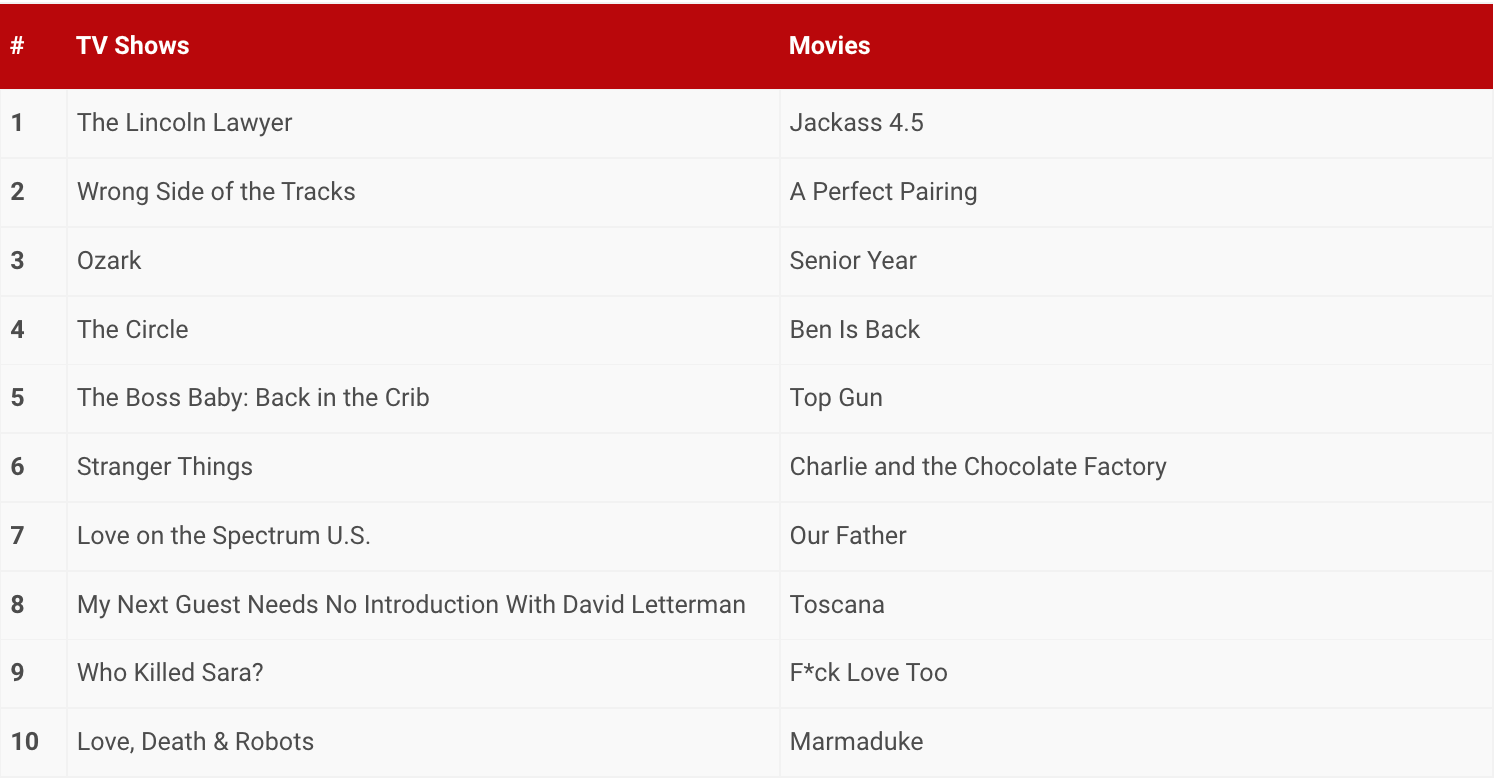Click the Senior Year movie cell
The height and width of the screenshot is (778, 1494).
[x=853, y=261]
